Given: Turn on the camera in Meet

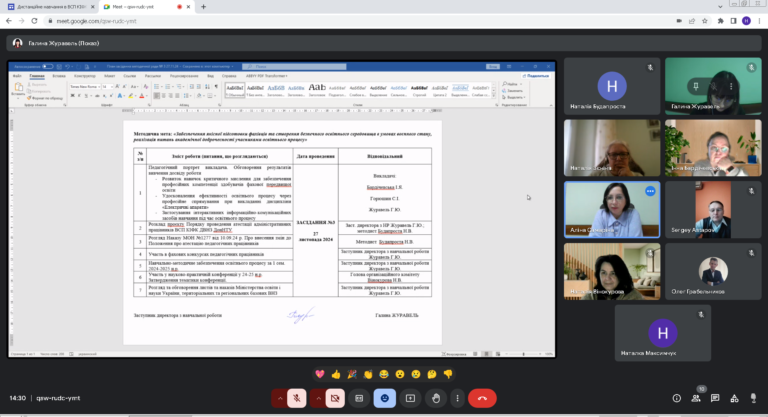Looking at the screenshot, I should click(335, 398).
